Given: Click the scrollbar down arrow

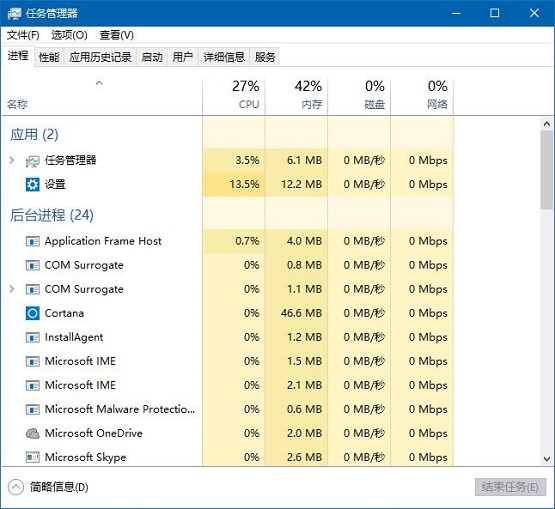Looking at the screenshot, I should 547,459.
